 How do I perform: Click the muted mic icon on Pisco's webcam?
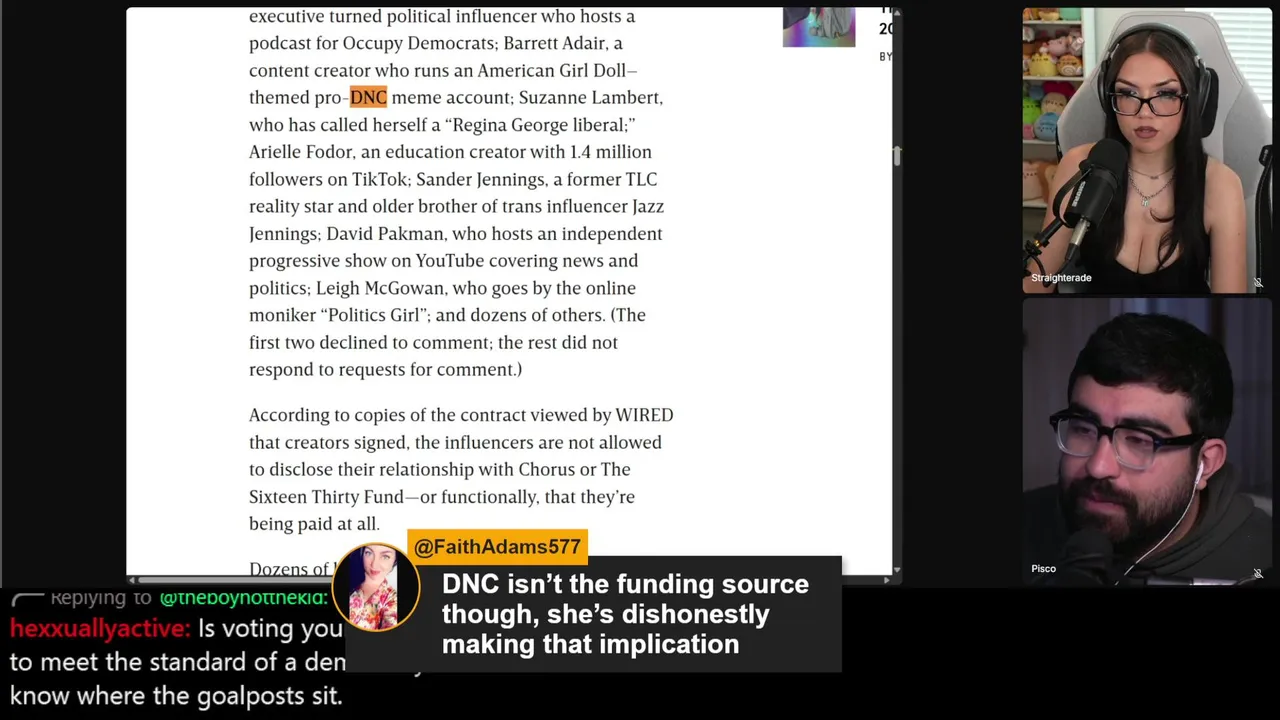[1258, 574]
